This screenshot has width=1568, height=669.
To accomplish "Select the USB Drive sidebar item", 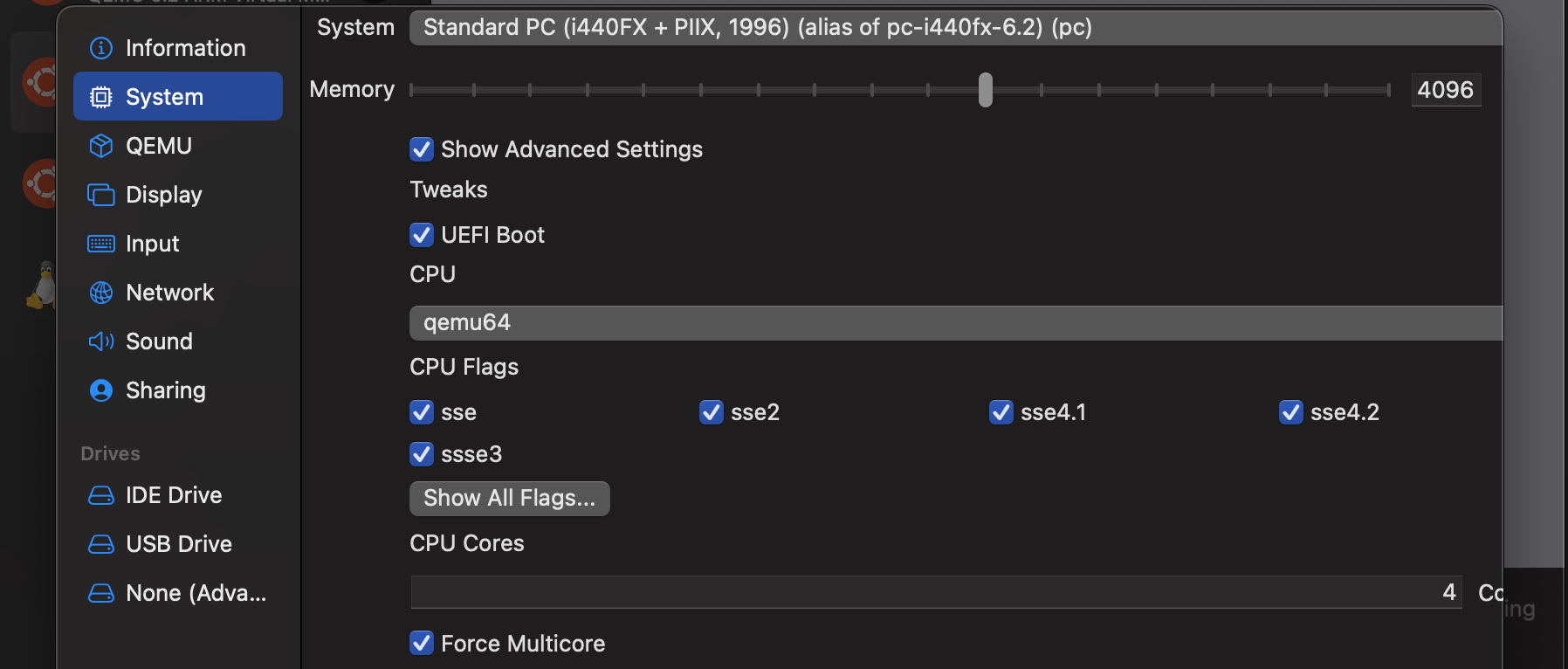I will 178,544.
